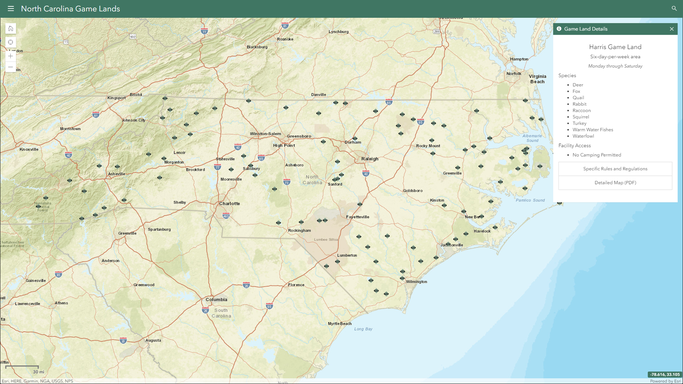Zoom in using the plus button
683x384 pixels.
click(x=10, y=56)
